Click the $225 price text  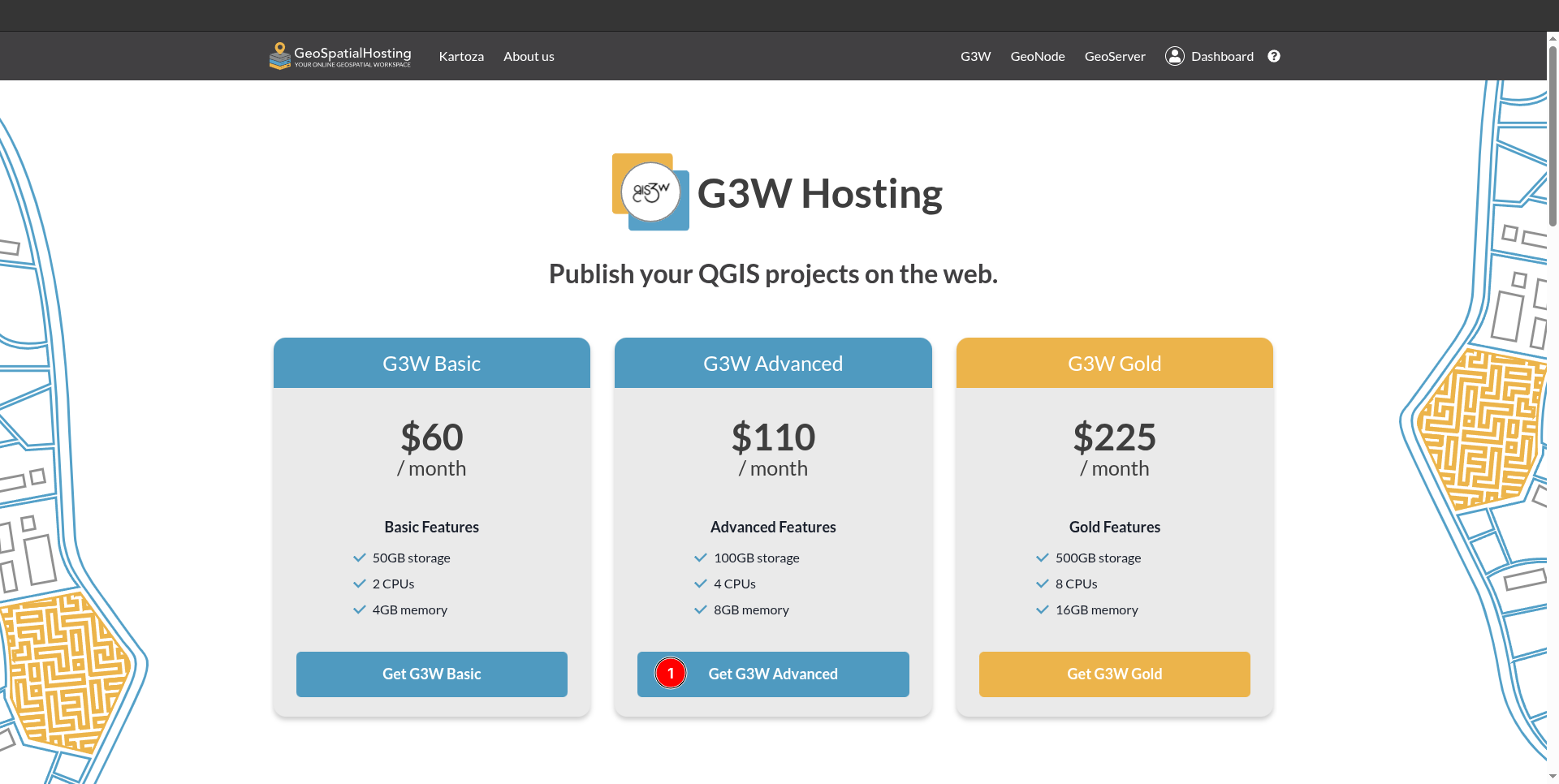pyautogui.click(x=1115, y=437)
